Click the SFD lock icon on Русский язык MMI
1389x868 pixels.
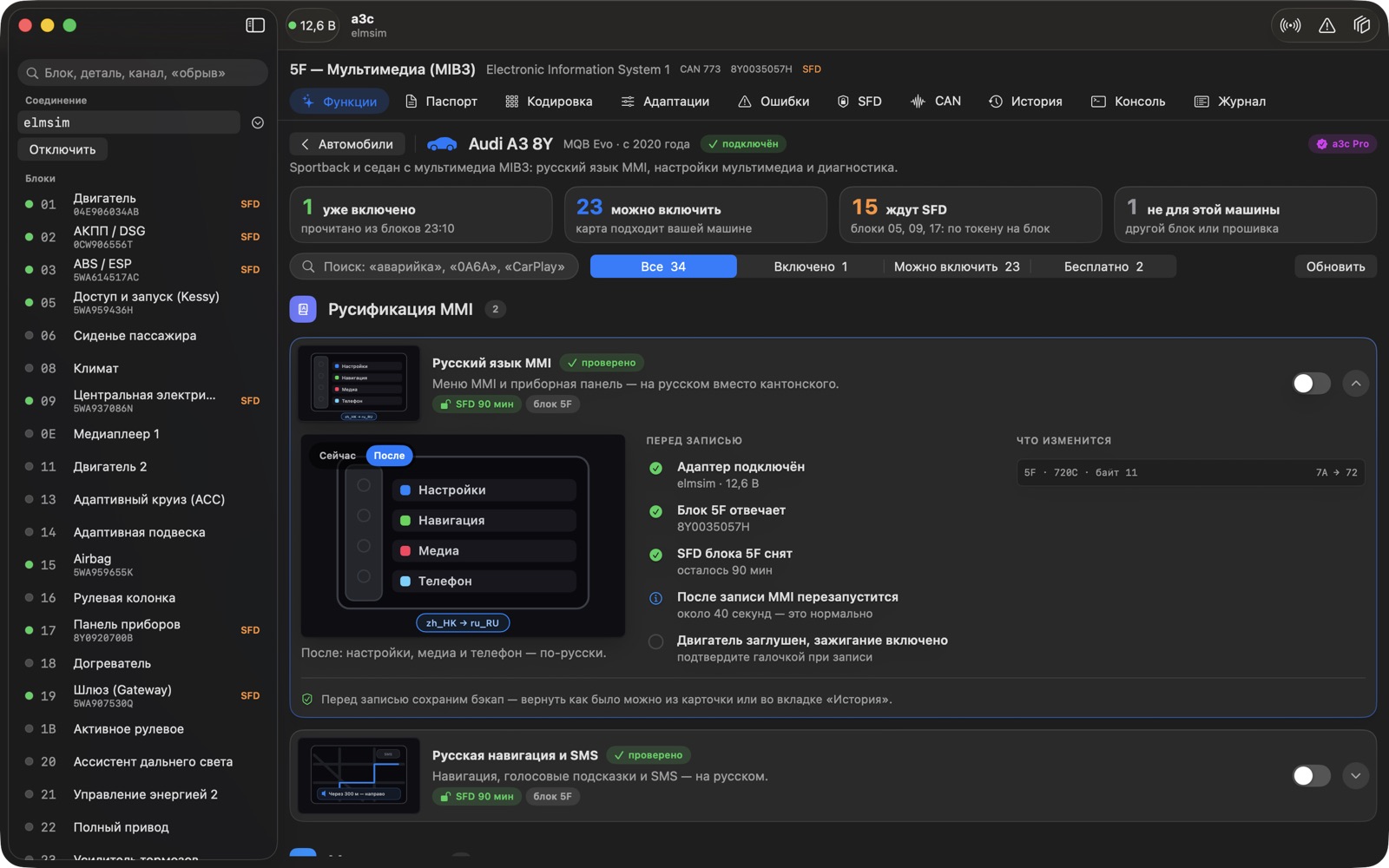[x=445, y=404]
